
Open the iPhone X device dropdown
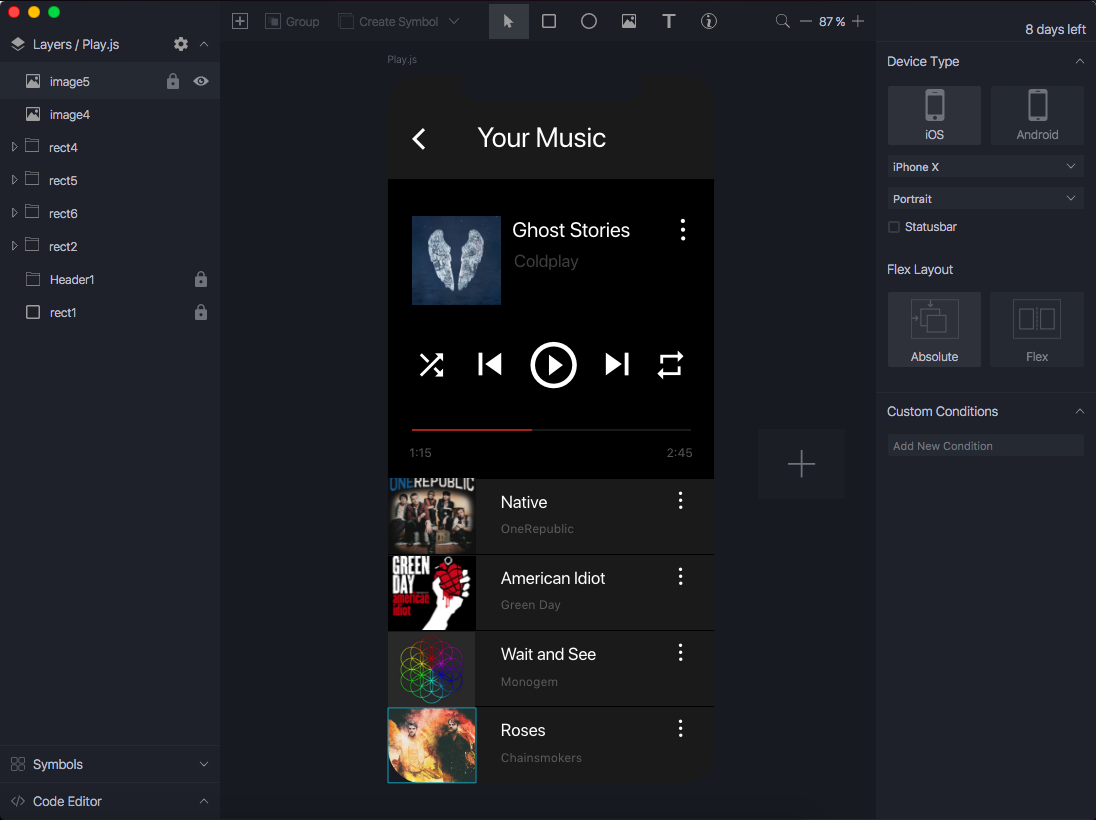click(985, 166)
